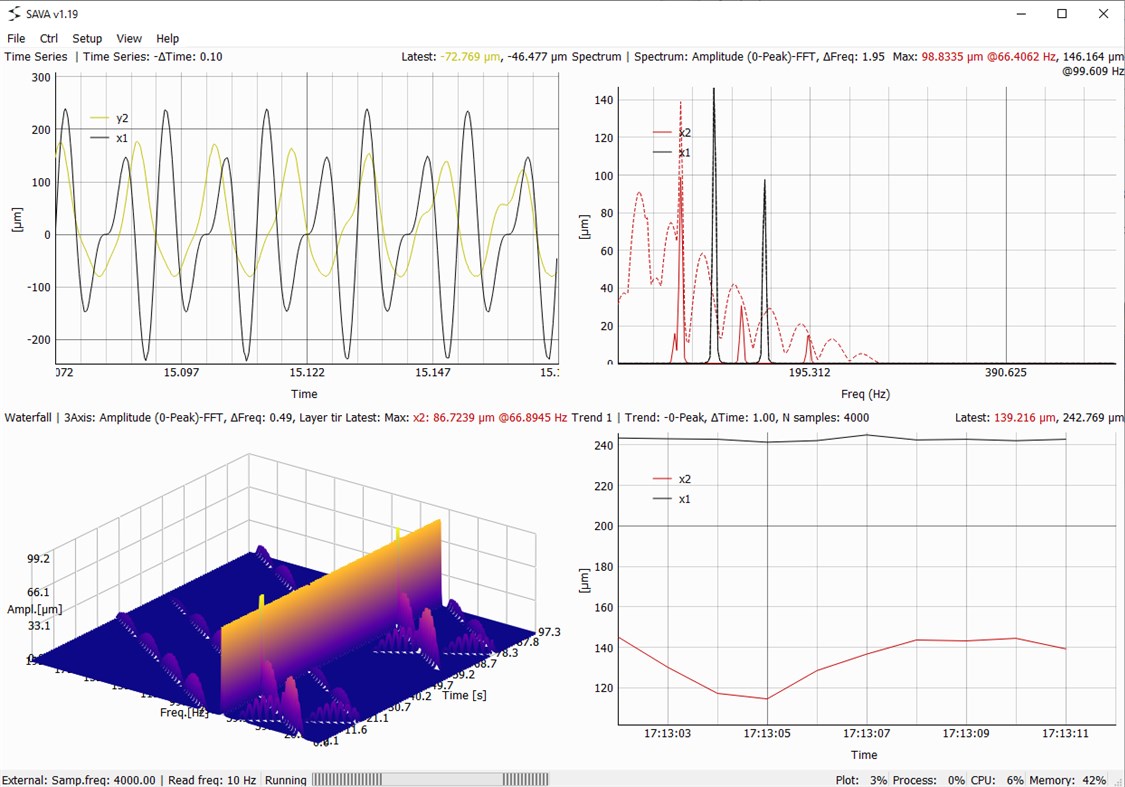Click the 'Spectrum' panel title
1125x787 pixels.
click(x=596, y=57)
